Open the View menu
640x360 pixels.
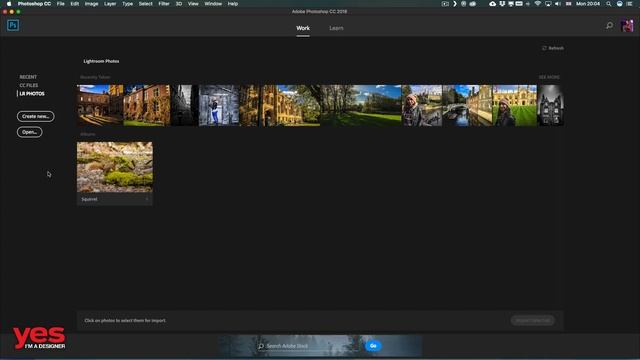(x=193, y=4)
